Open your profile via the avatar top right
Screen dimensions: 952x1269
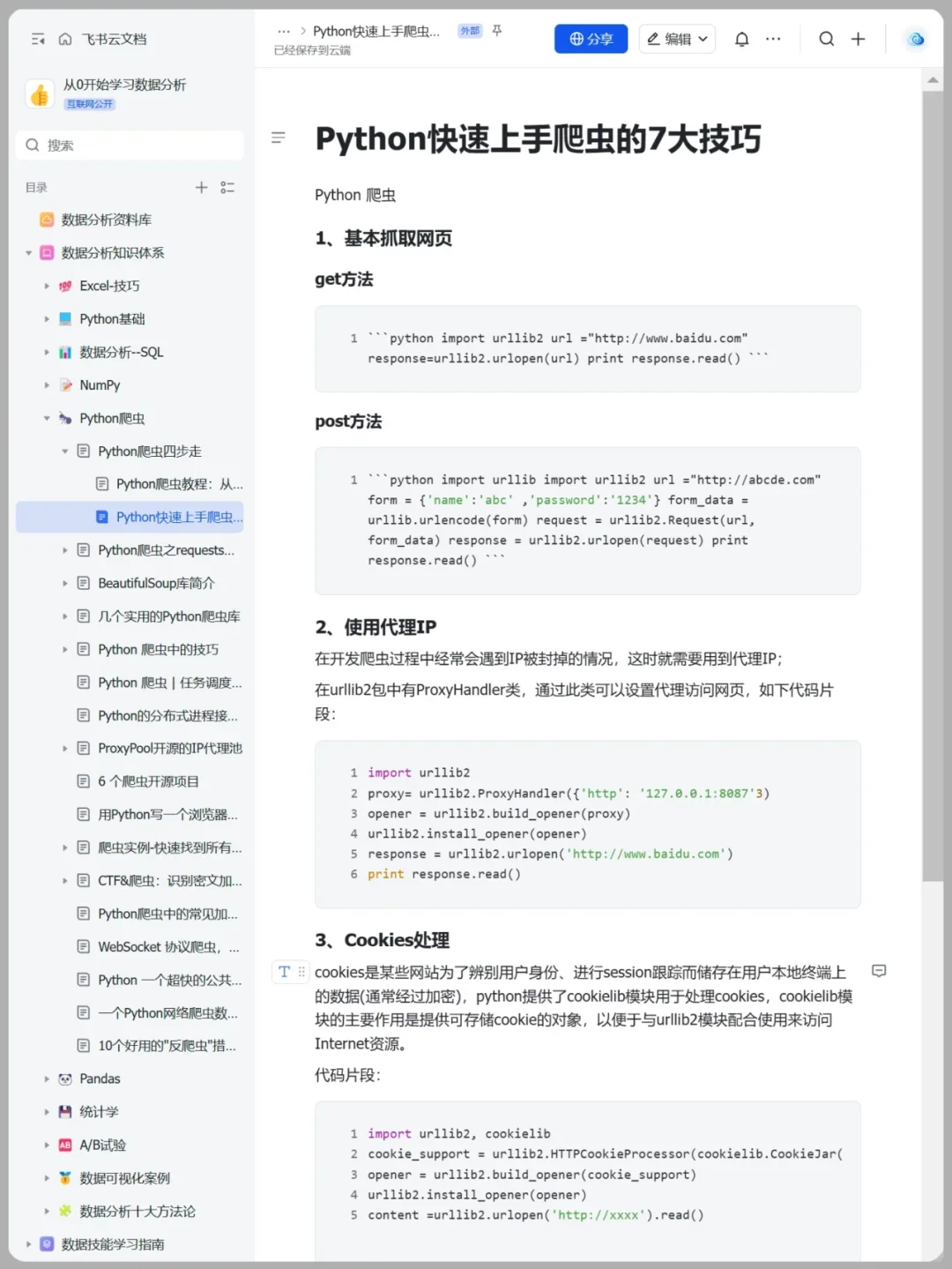click(915, 39)
